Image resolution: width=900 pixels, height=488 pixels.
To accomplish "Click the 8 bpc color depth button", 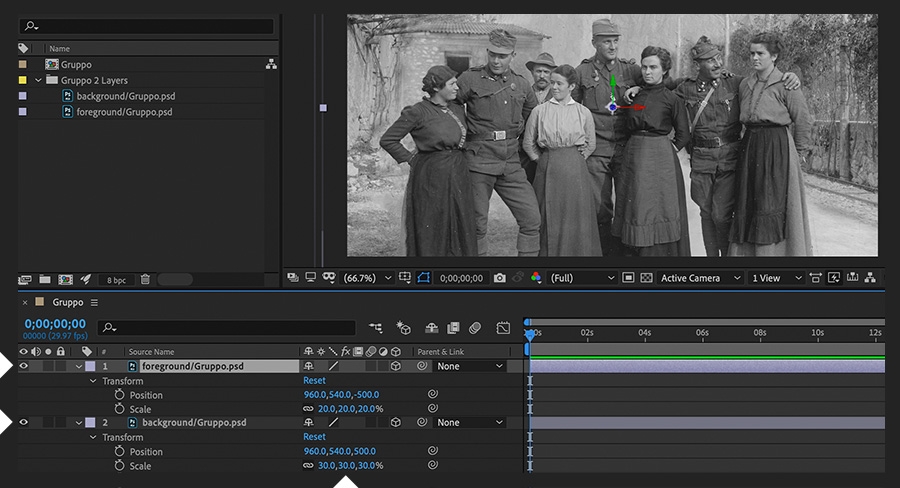I will coord(117,280).
